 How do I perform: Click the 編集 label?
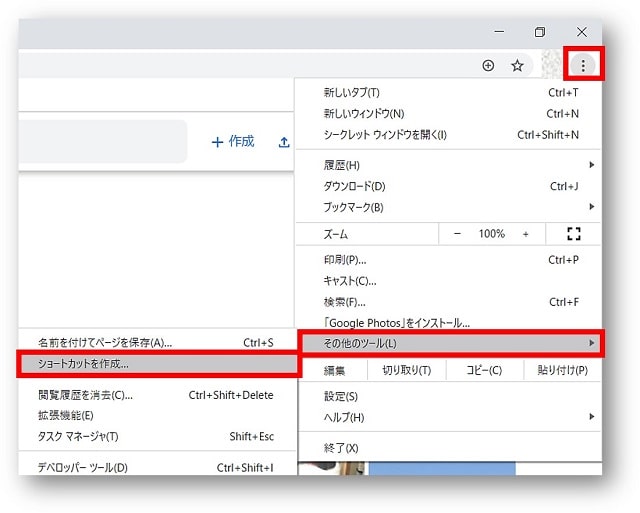point(334,371)
